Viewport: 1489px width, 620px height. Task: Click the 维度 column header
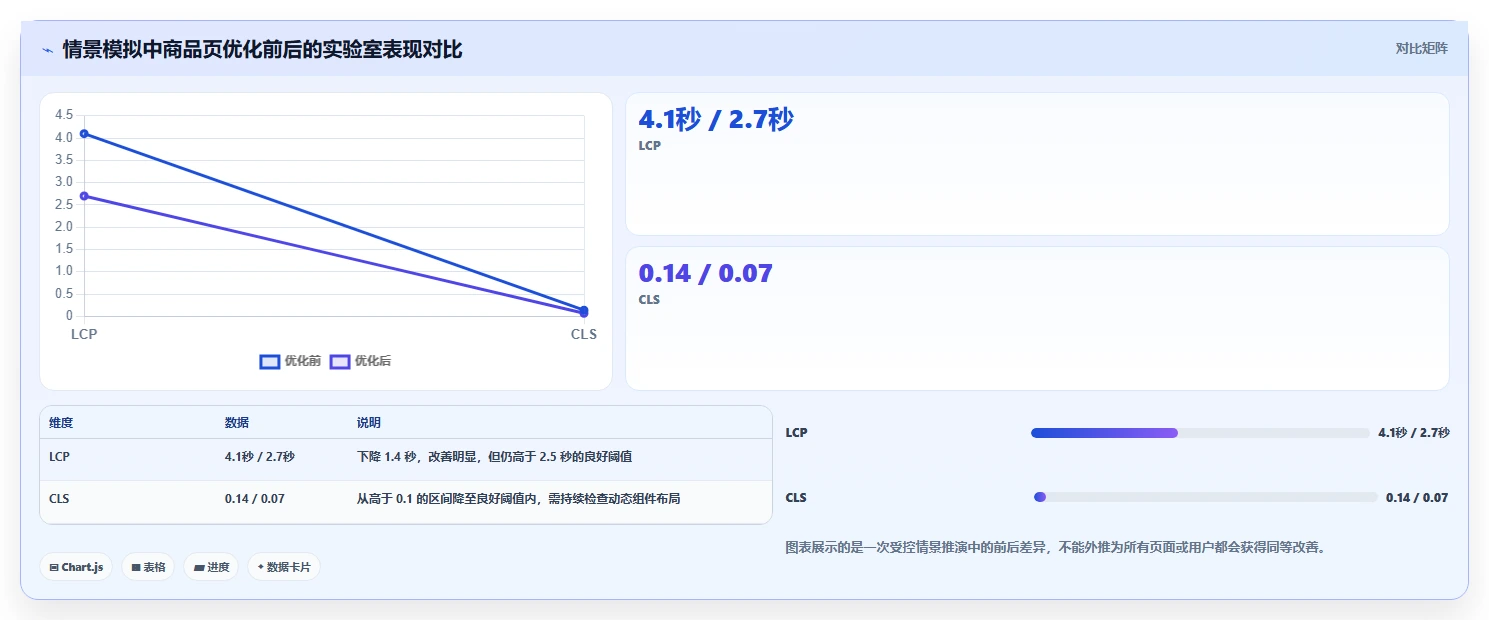click(x=61, y=423)
